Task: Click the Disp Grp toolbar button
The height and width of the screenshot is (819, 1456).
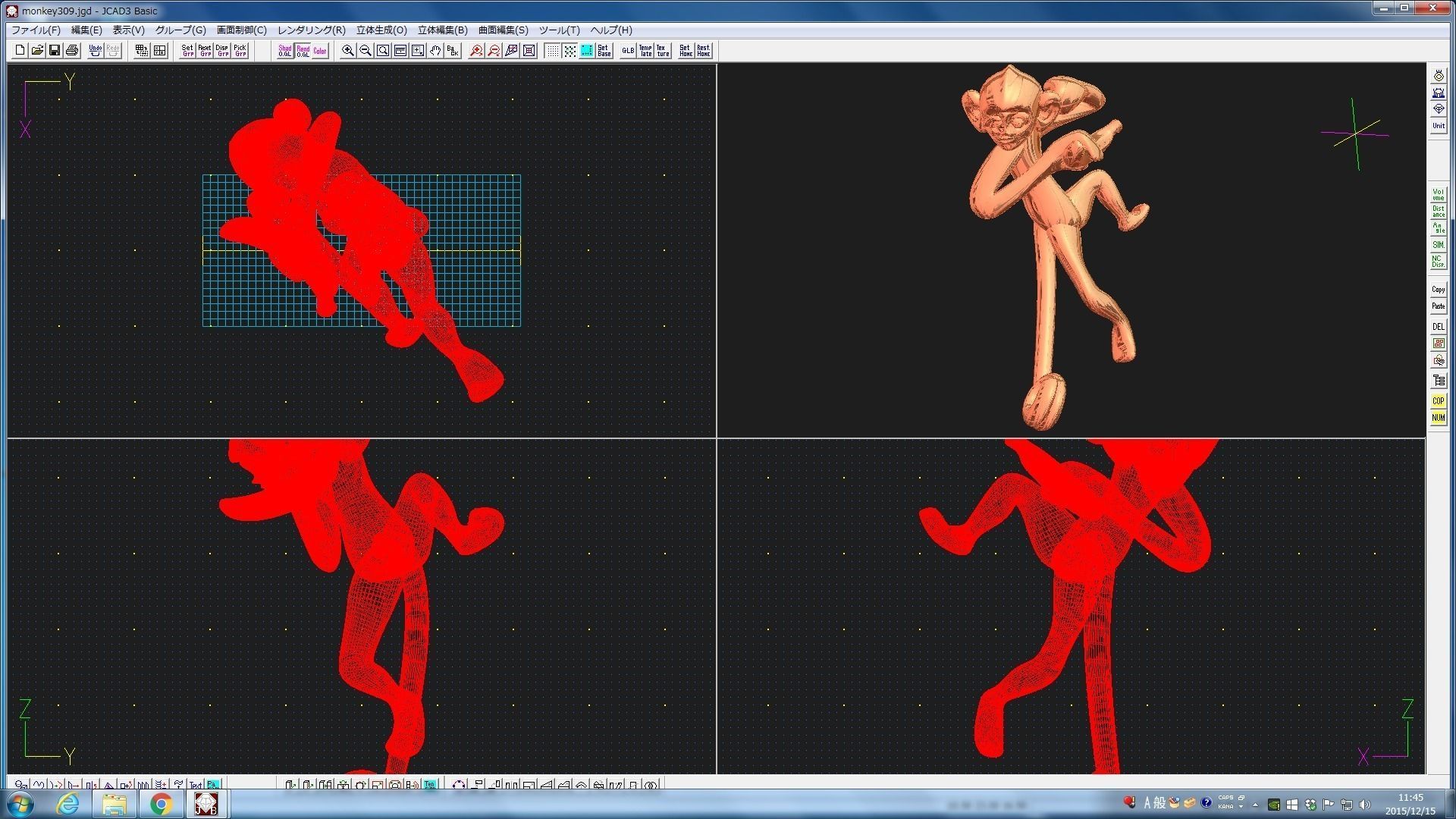Action: (222, 51)
